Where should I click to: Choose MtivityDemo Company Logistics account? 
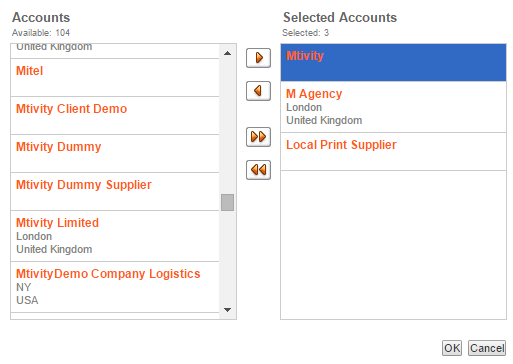tap(115, 287)
